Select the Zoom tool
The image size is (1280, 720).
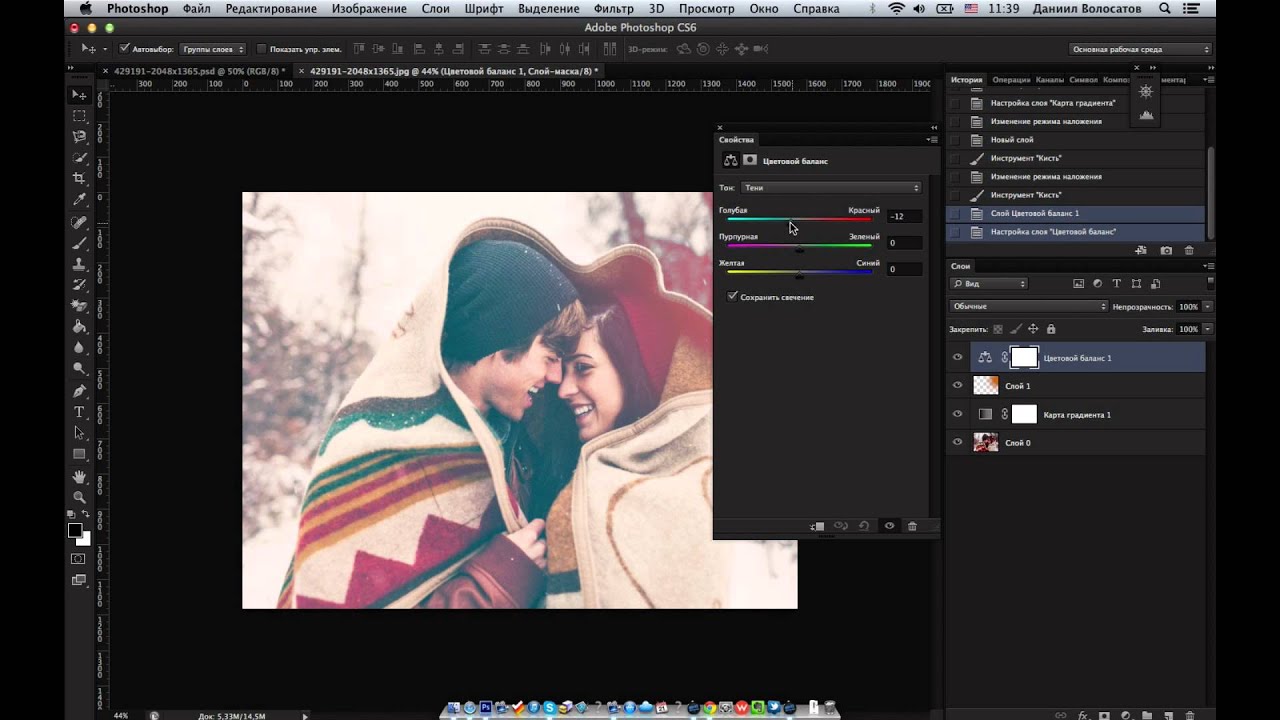(x=79, y=497)
